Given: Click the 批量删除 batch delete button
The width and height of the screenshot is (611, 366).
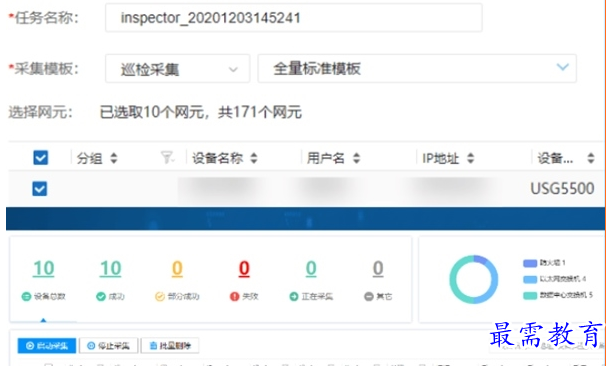Looking at the screenshot, I should (170, 345).
